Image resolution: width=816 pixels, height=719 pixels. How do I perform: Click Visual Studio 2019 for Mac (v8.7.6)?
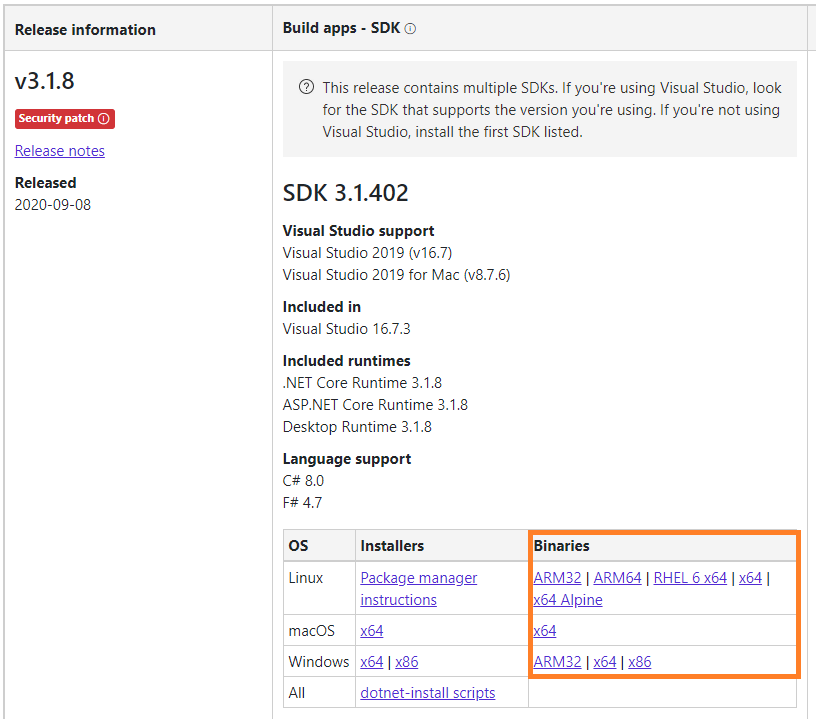[397, 275]
